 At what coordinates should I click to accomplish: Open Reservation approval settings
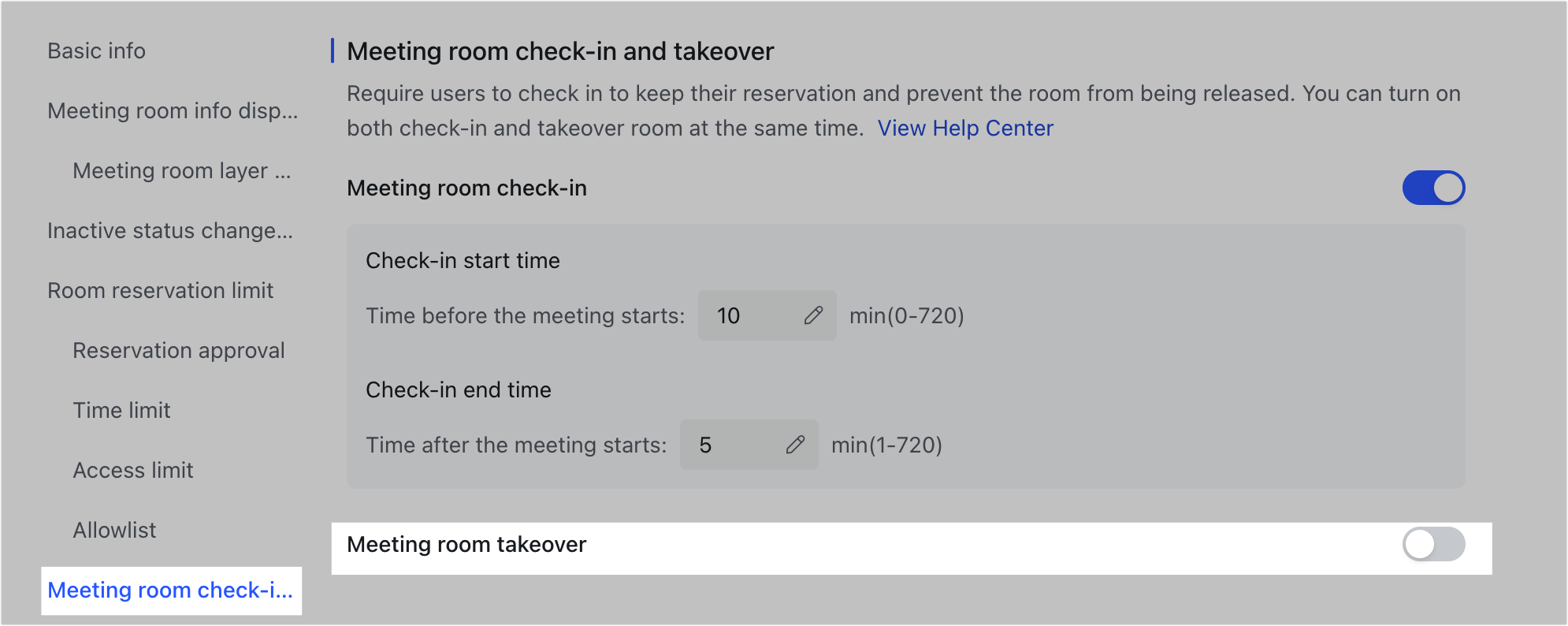click(x=179, y=350)
